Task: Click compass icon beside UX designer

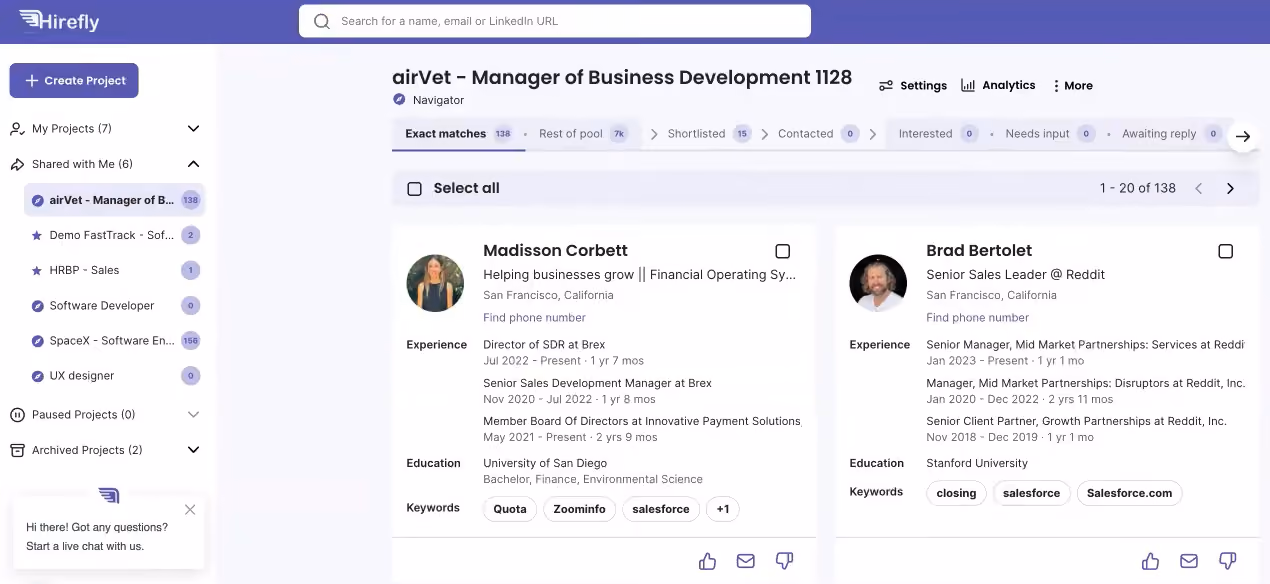Action: pyautogui.click(x=37, y=376)
